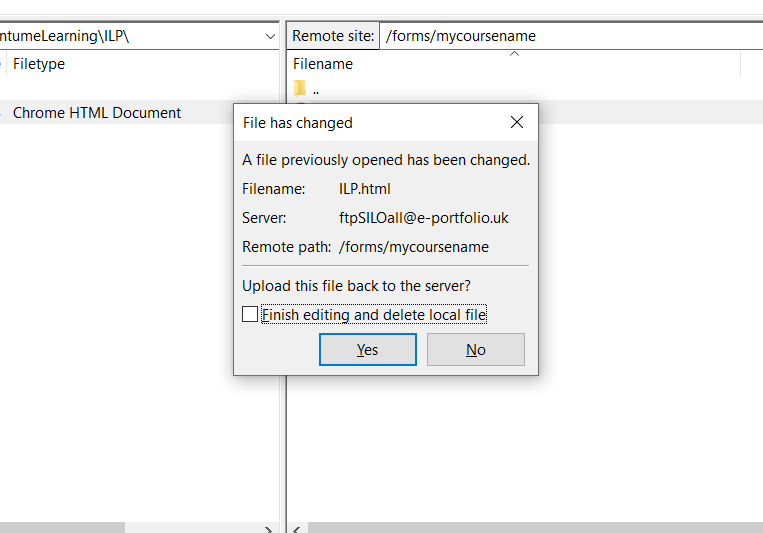Click No to decline upload
Viewport: 763px width, 533px height.
(475, 349)
